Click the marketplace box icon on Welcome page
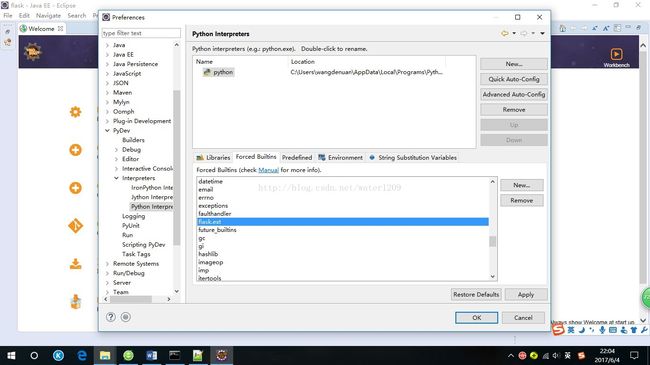The width and height of the screenshot is (650, 365). pos(75,302)
